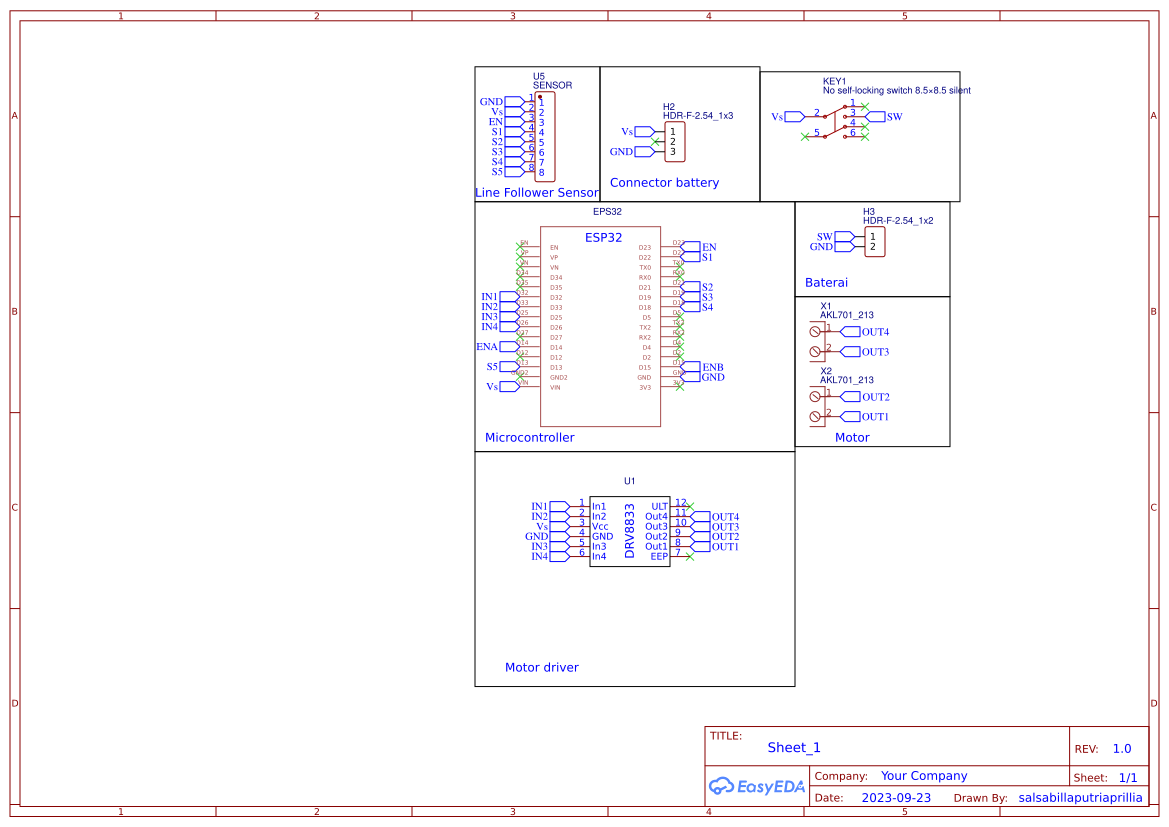
Task: Select the KEY1 self-locking switch symbol
Action: (840, 125)
